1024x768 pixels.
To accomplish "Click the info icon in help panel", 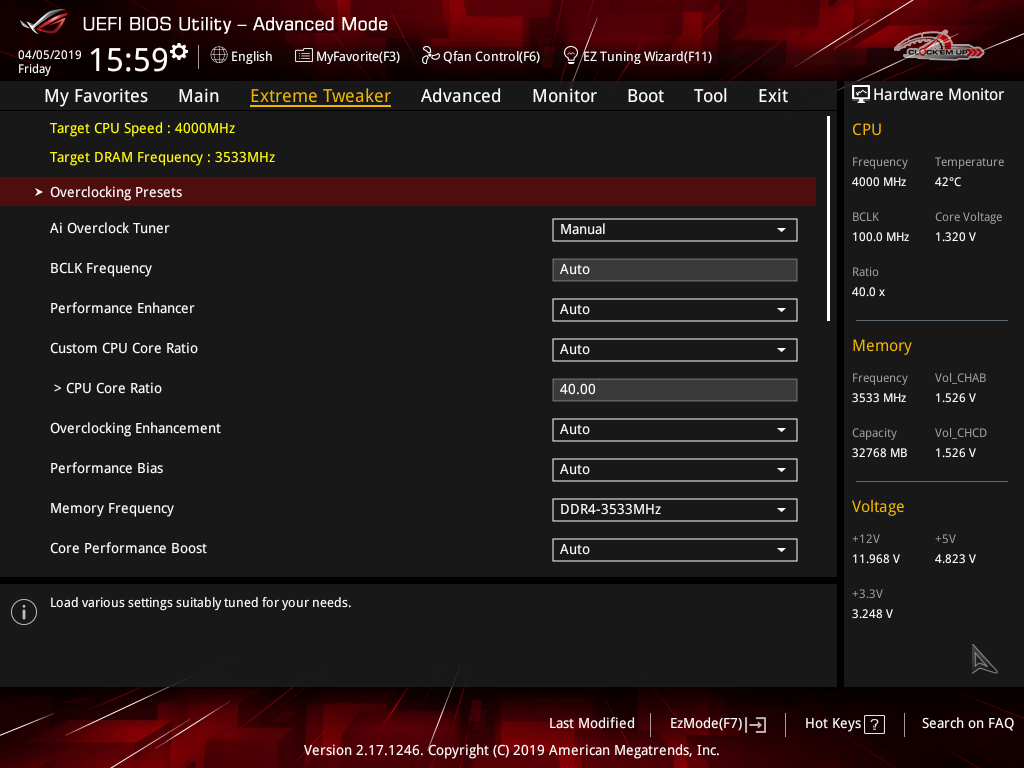I will [x=23, y=612].
